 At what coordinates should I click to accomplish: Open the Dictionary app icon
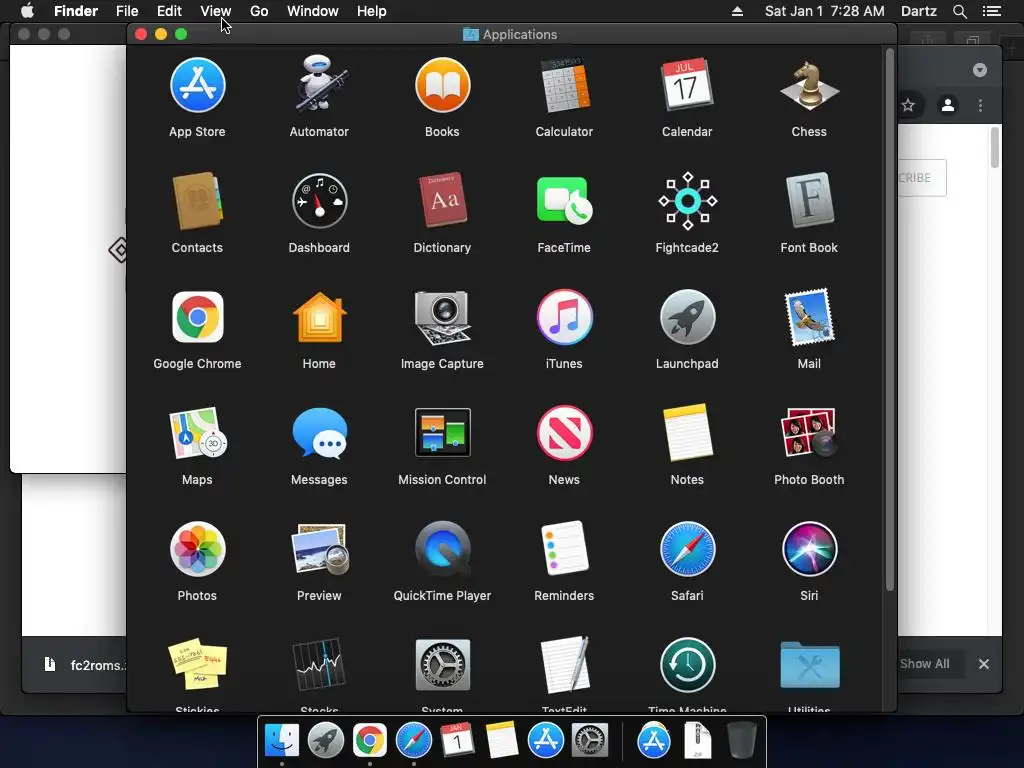(442, 200)
